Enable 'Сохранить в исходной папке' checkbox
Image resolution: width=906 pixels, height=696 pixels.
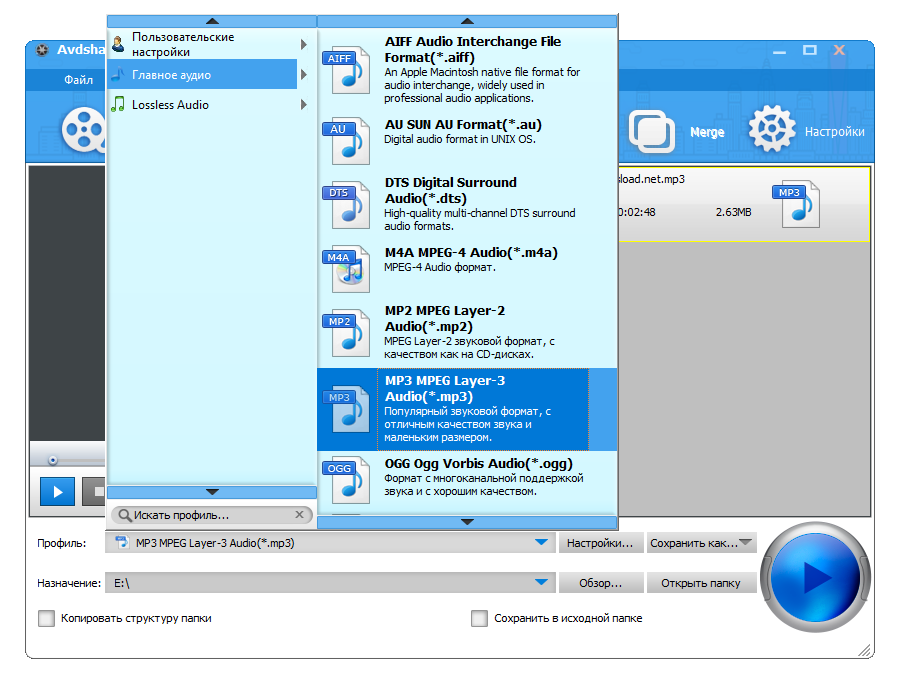[x=479, y=619]
